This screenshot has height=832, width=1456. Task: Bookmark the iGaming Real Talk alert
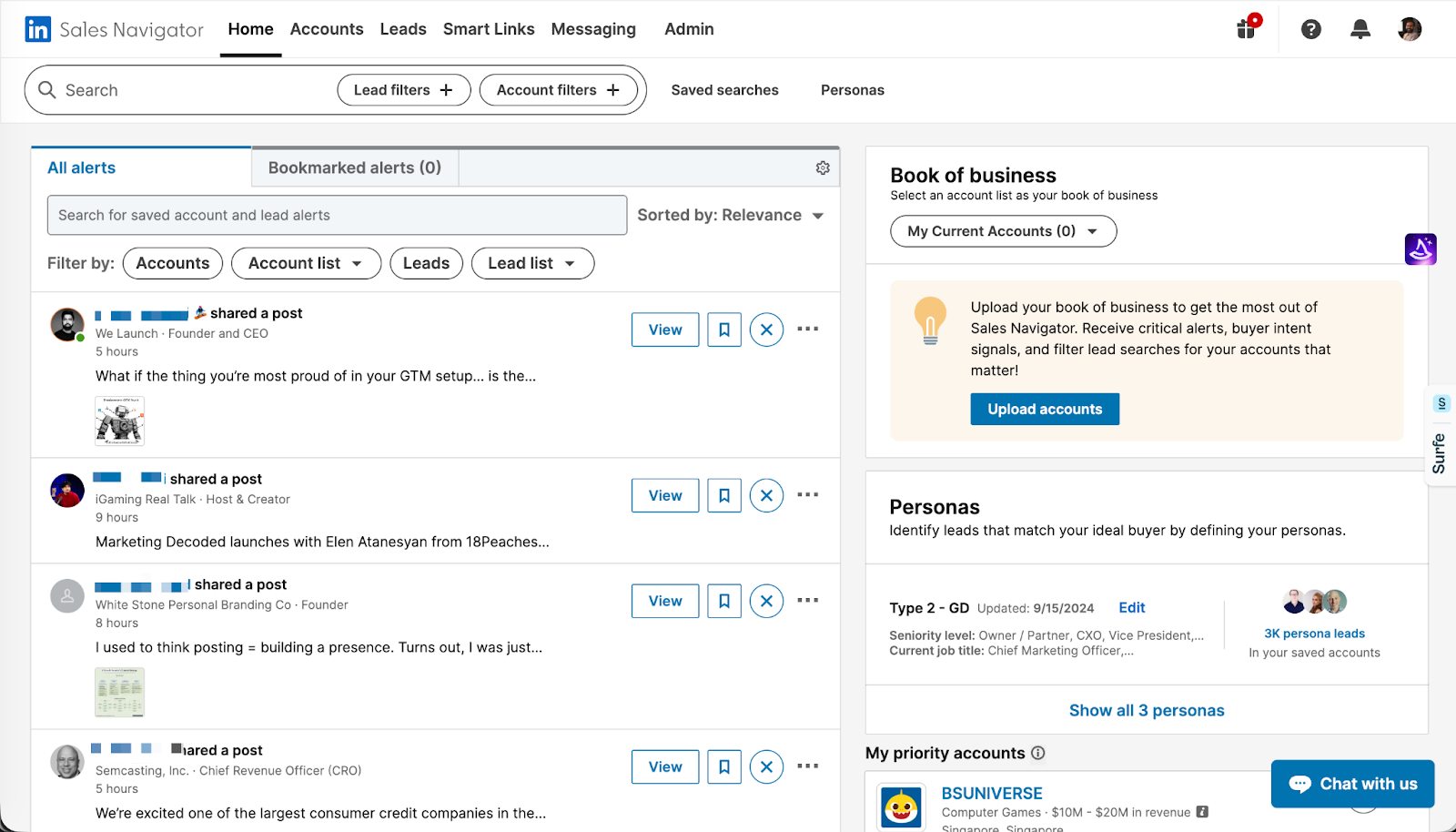(724, 495)
